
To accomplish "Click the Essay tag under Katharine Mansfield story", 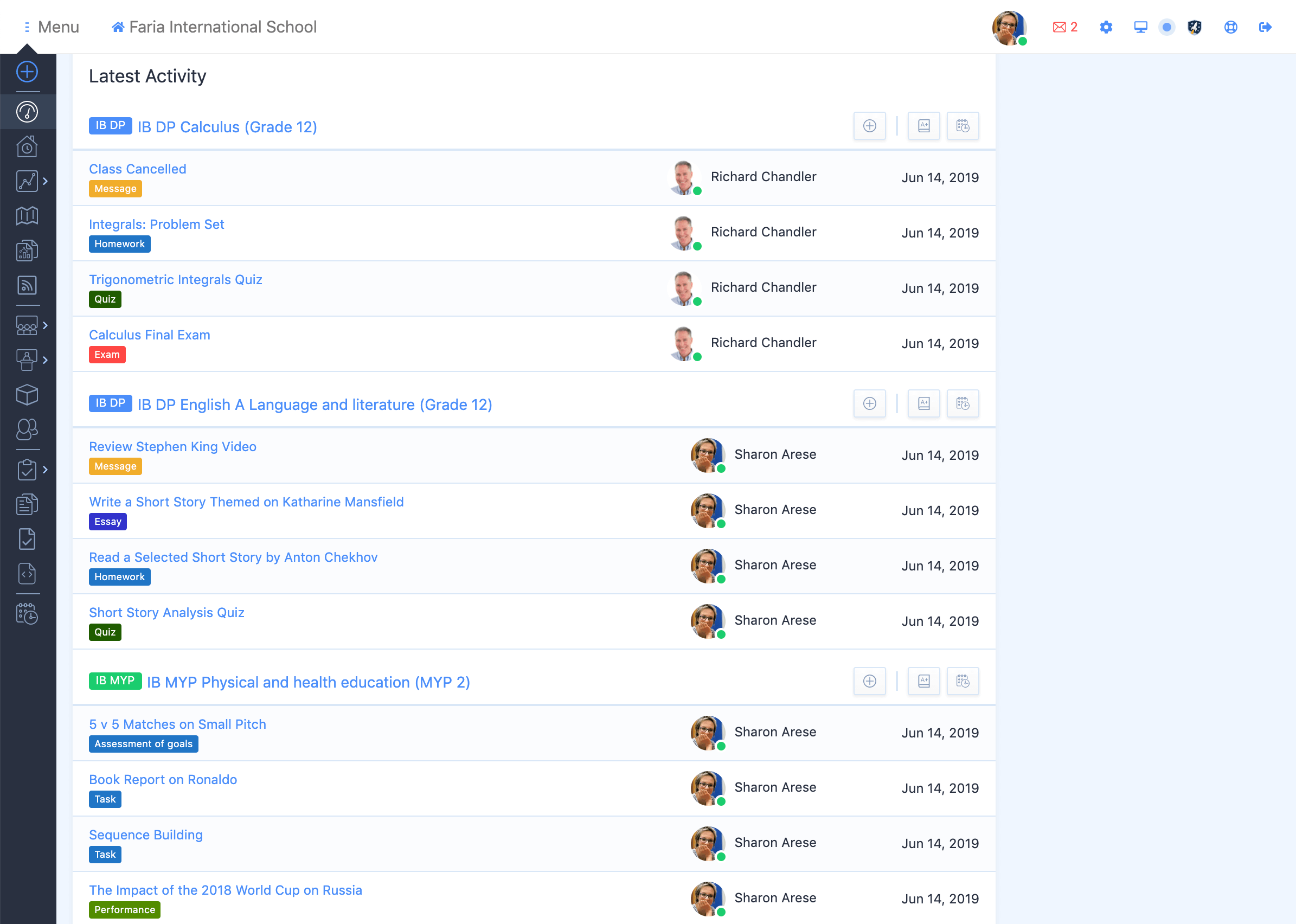I will coord(107,521).
